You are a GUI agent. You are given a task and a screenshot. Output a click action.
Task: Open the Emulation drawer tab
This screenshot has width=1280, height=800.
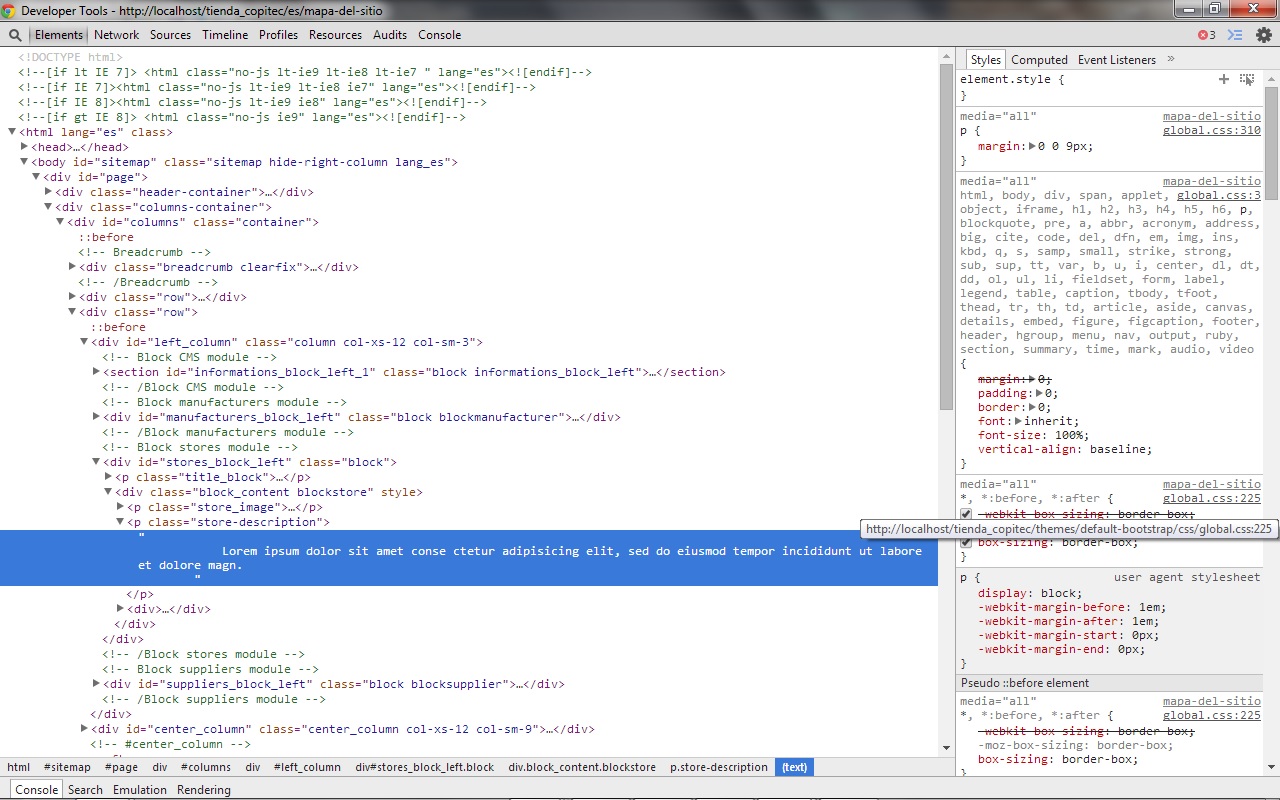click(x=140, y=790)
